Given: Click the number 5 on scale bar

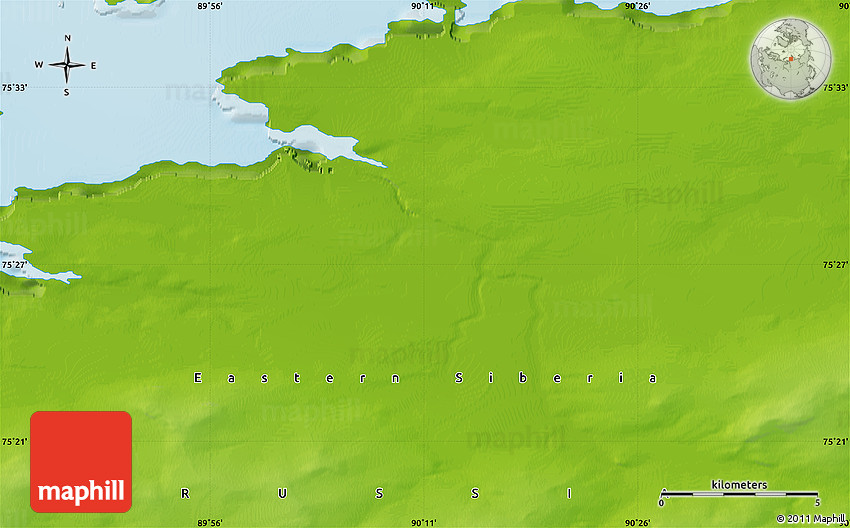Looking at the screenshot, I should click(x=817, y=502).
